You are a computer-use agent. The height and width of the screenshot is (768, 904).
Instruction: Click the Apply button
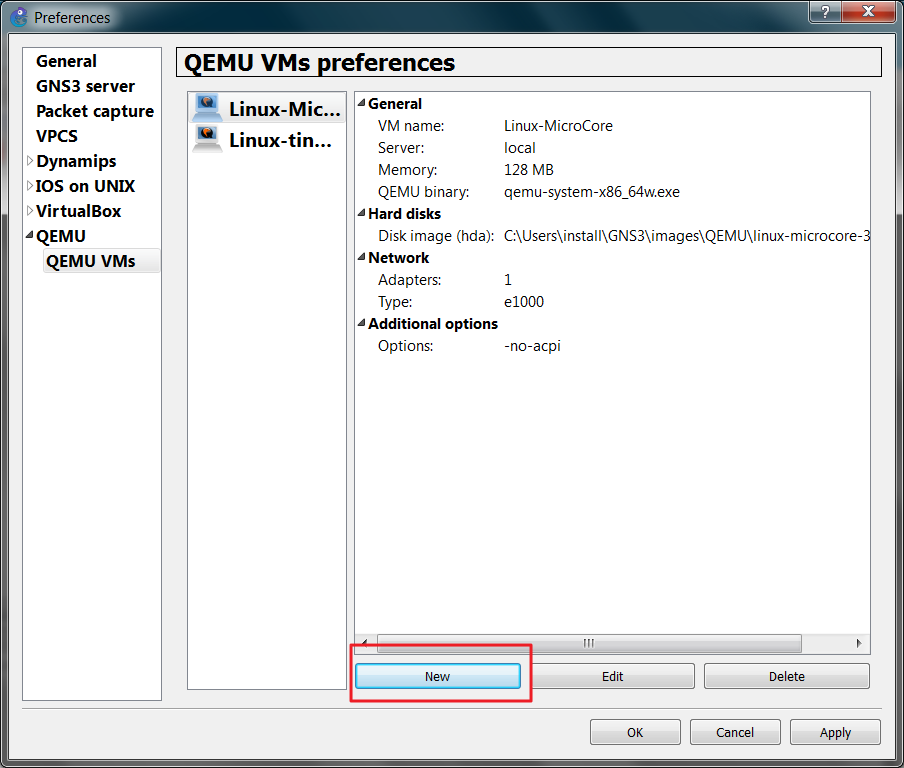pos(835,732)
